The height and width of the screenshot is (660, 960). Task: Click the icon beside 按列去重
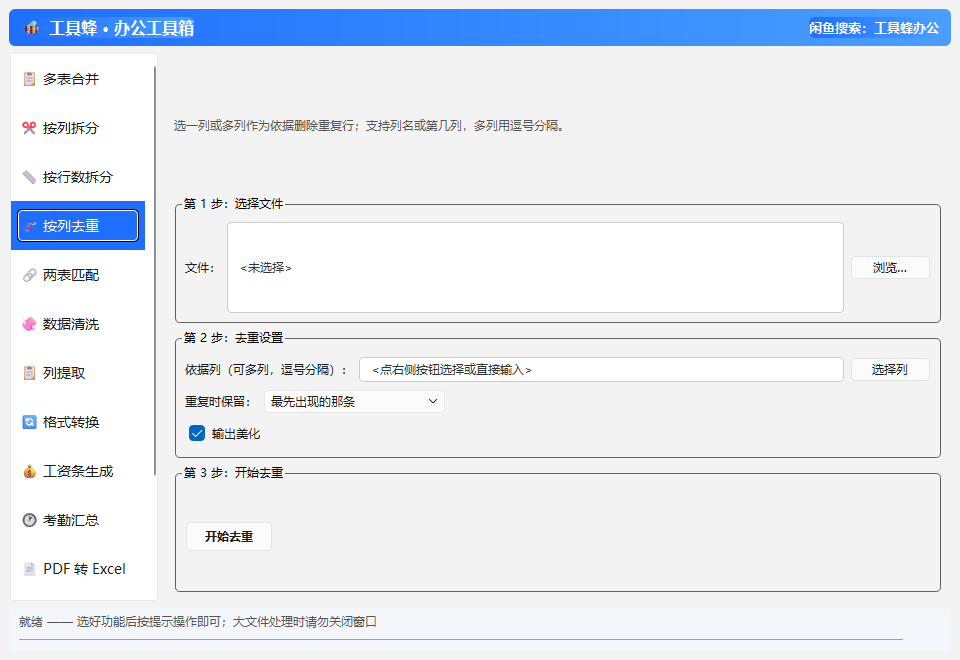(29, 226)
